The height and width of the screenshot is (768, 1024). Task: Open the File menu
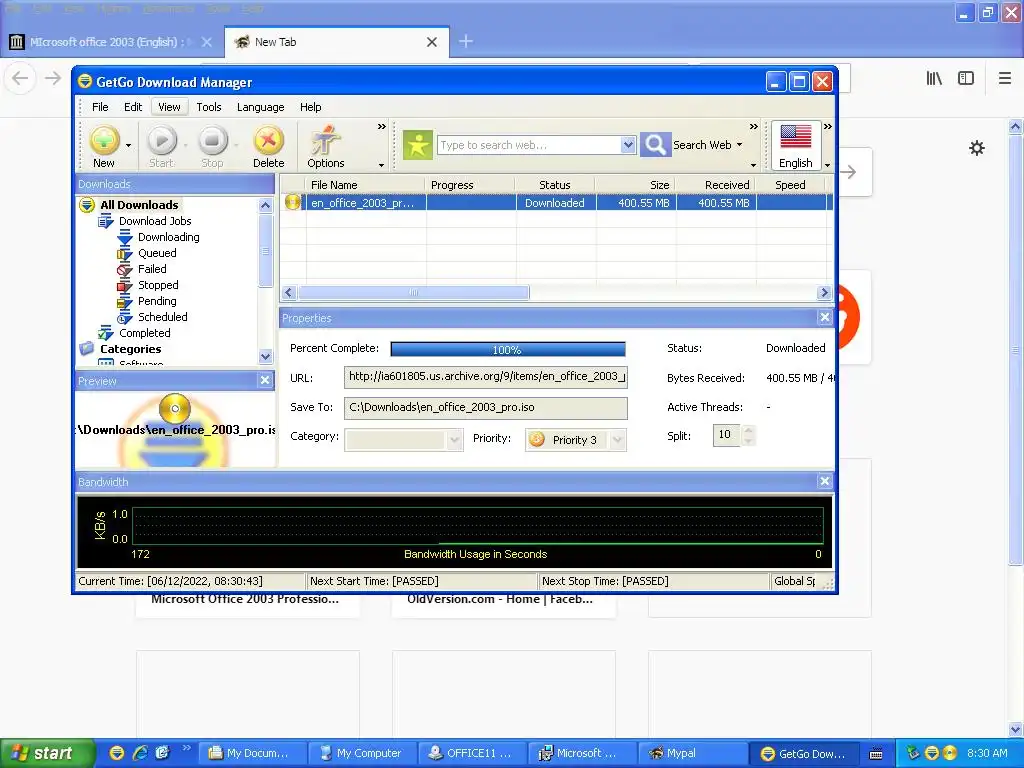point(100,107)
